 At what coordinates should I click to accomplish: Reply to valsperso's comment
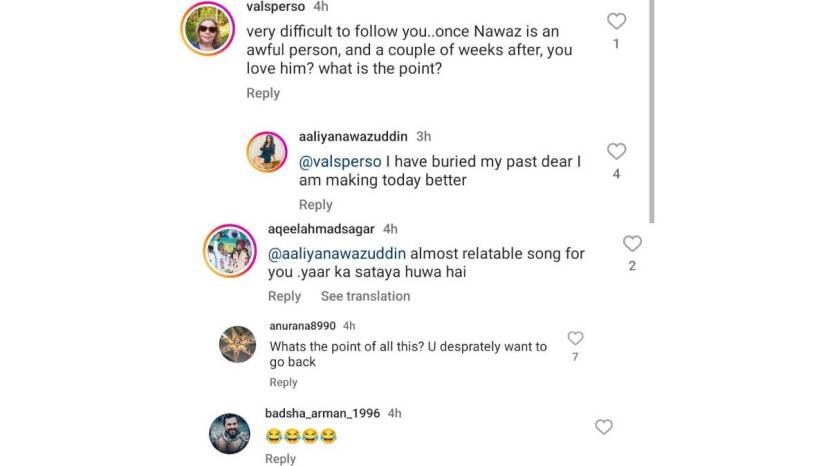[263, 93]
